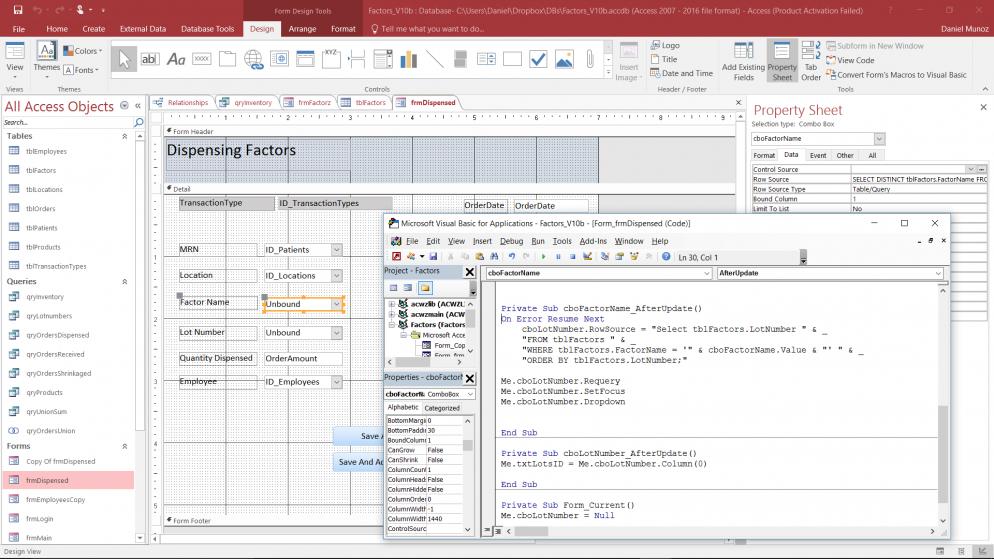The height and width of the screenshot is (559, 994).
Task: Show Categorized tab in VBA Properties window
Action: [x=442, y=408]
